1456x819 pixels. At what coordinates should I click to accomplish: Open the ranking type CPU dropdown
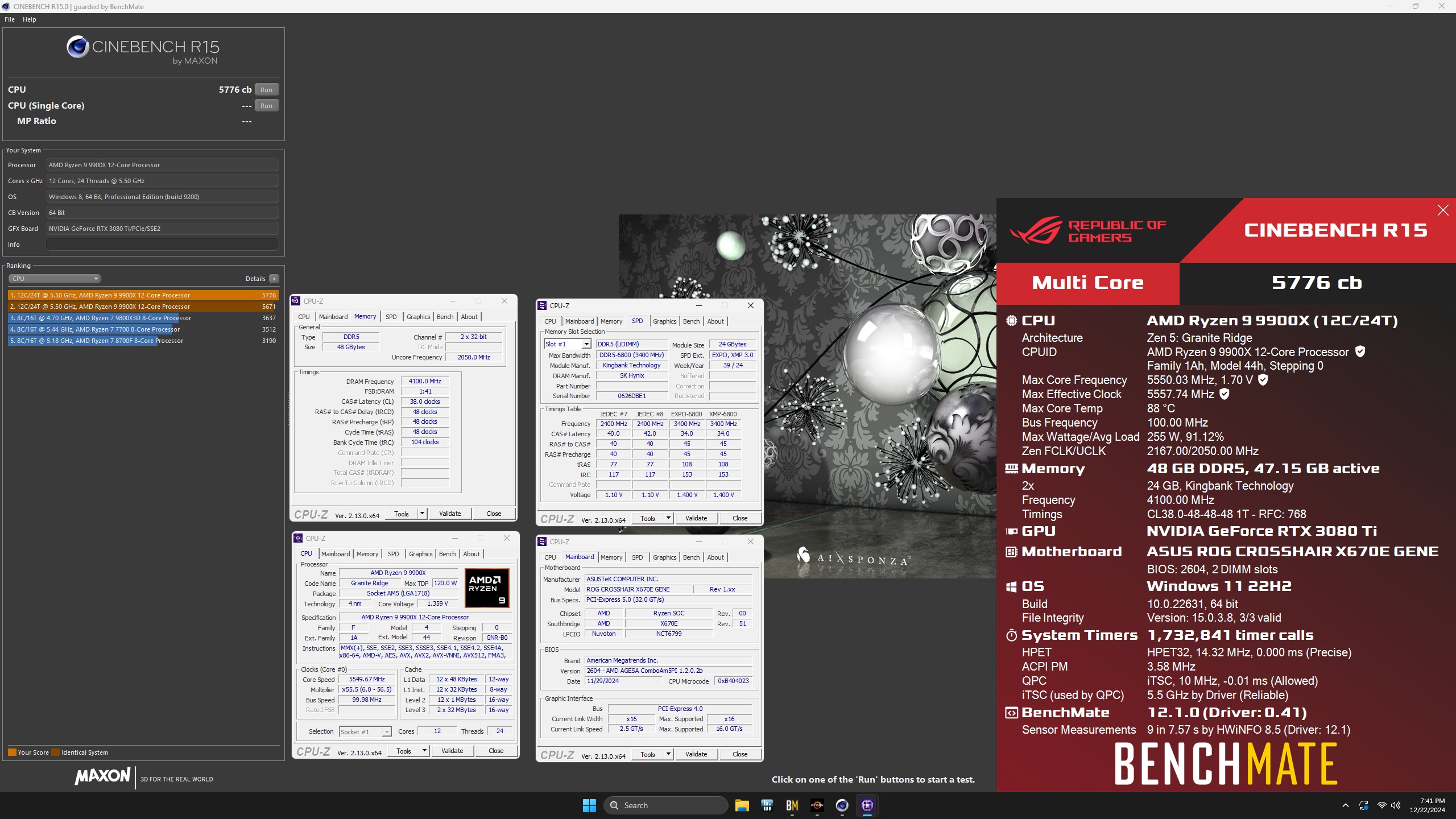pos(55,279)
